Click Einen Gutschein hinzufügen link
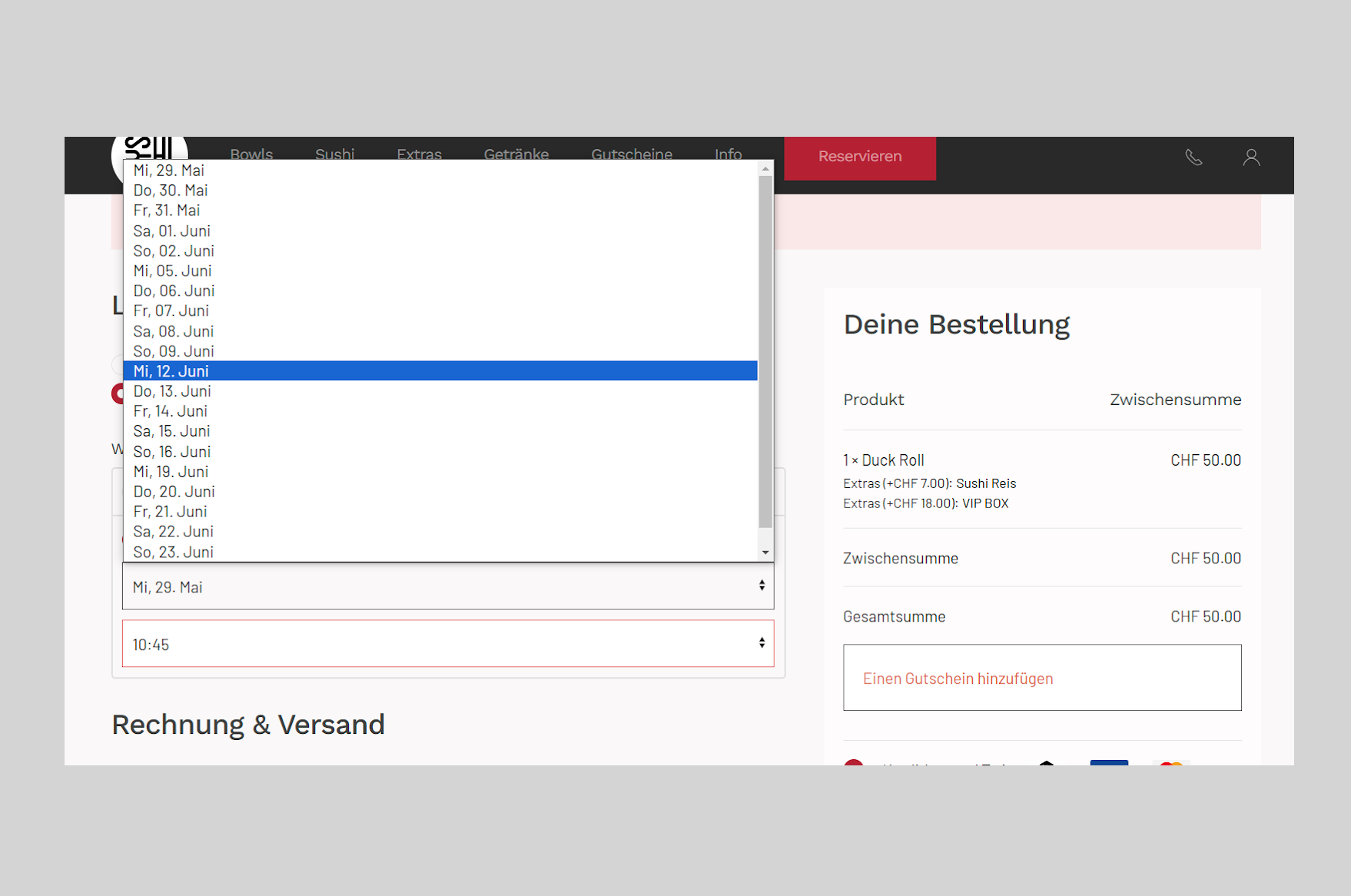The image size is (1351, 896). [x=958, y=679]
